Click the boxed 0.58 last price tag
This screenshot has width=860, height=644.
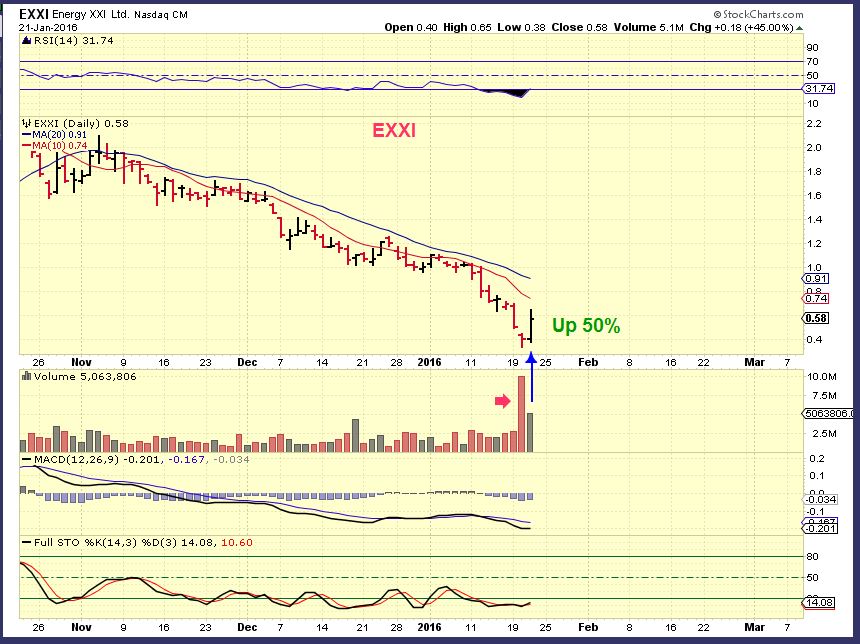(816, 318)
